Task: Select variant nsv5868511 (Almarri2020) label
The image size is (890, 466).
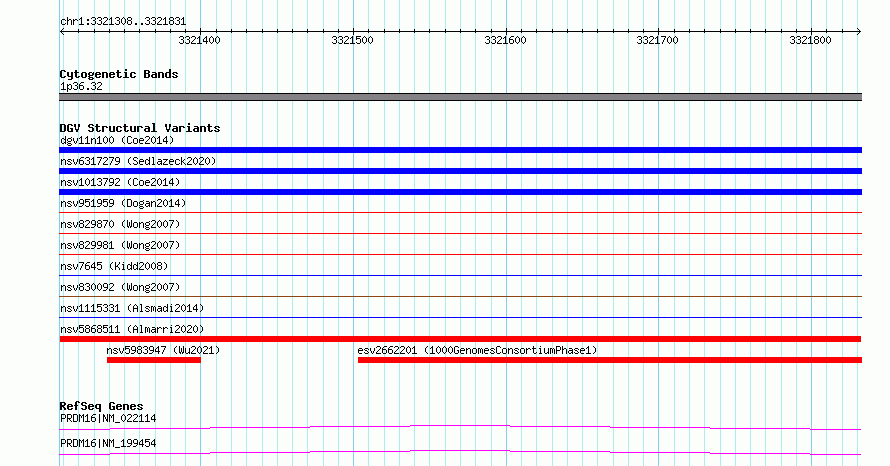Action: coord(132,329)
